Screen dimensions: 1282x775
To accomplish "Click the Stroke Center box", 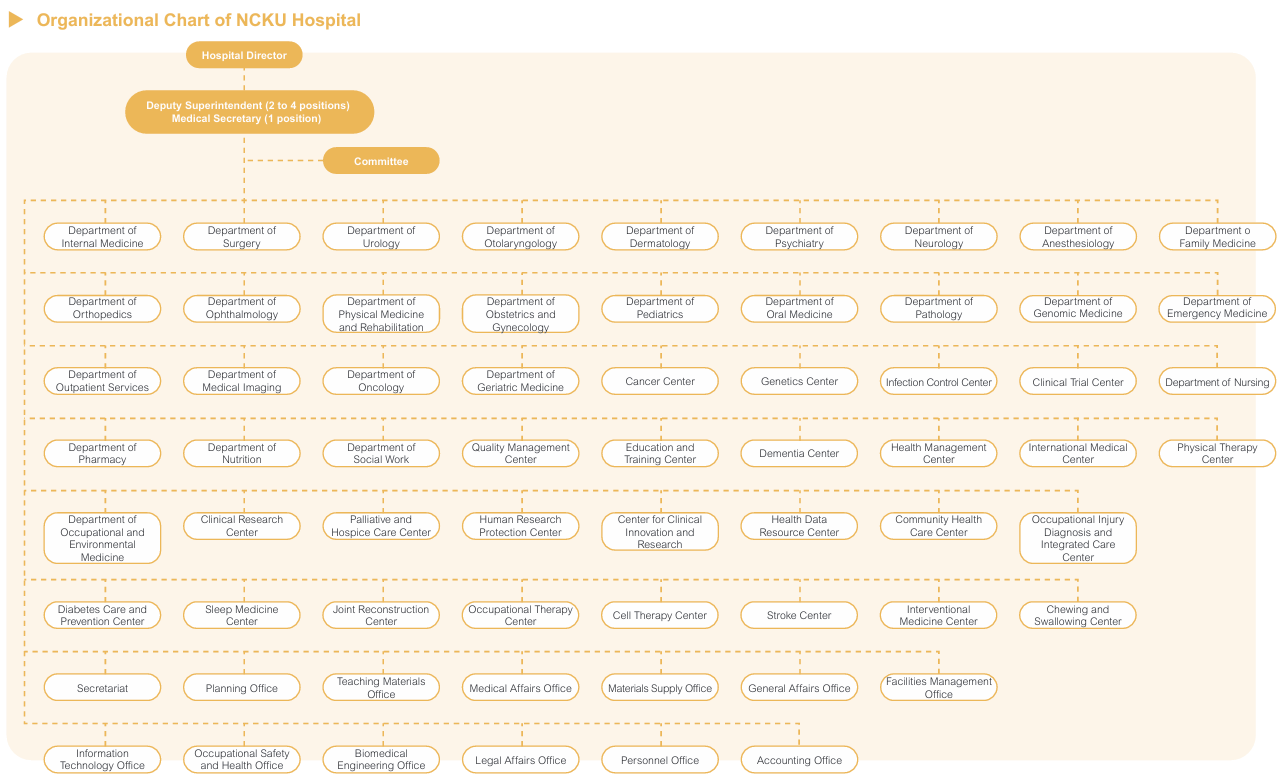I will (x=800, y=615).
